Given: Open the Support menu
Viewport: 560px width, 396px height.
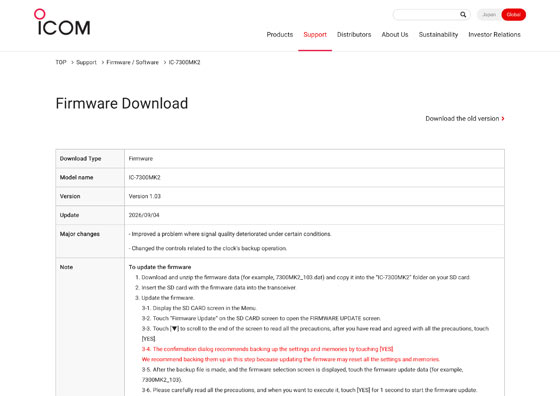Looking at the screenshot, I should click(x=315, y=35).
